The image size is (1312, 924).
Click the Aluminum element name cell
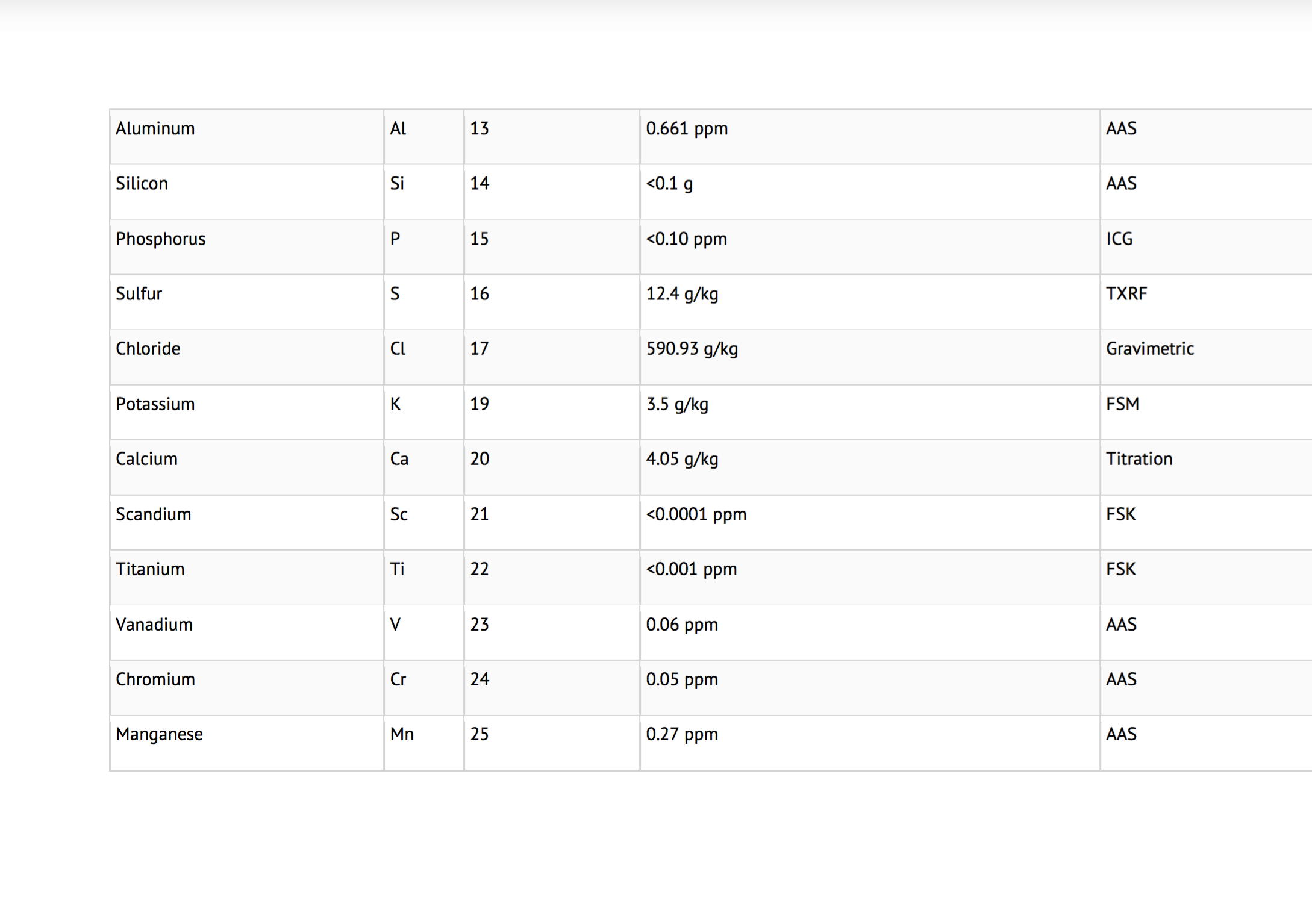coord(155,128)
